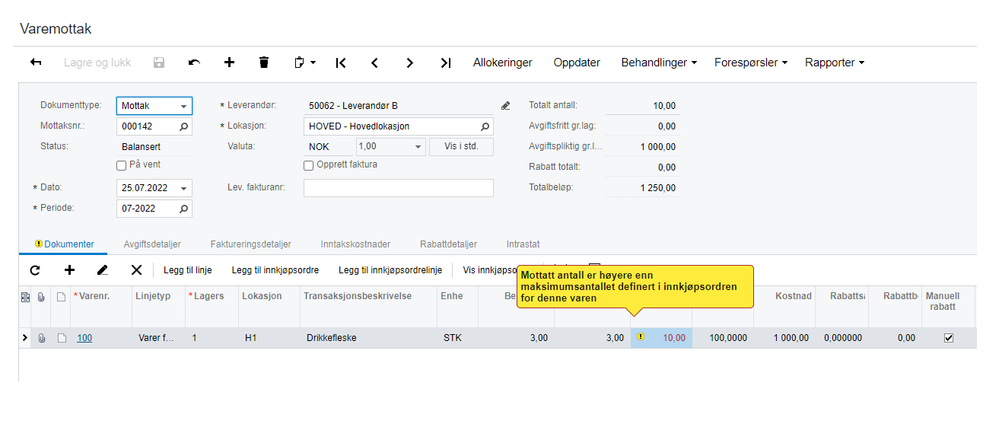This screenshot has width=999, height=437.
Task: Untick Manuell rabatt checkbox in row
Action: click(x=949, y=338)
